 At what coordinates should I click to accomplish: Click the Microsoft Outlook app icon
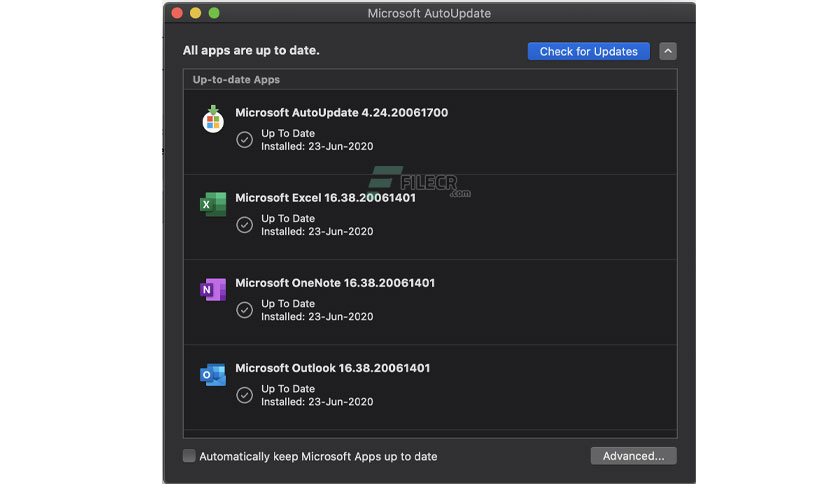(x=213, y=375)
